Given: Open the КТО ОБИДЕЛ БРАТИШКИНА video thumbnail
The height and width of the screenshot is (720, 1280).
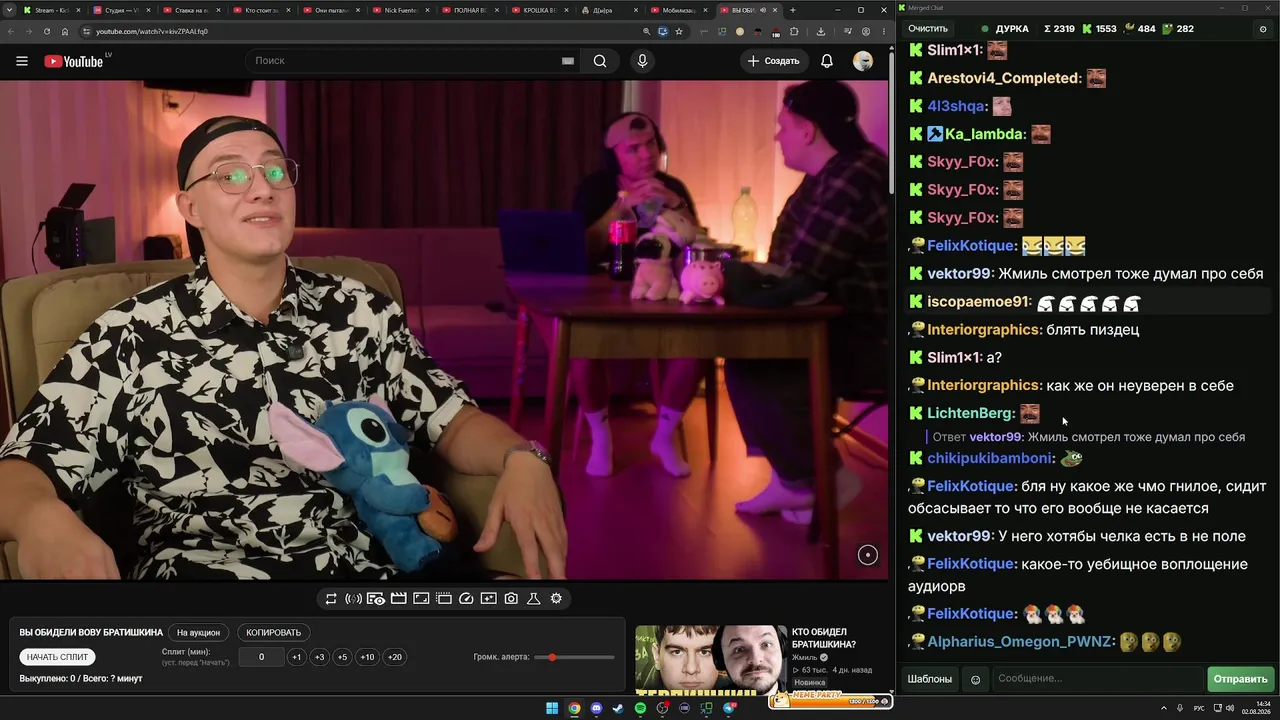Looking at the screenshot, I should coord(710,660).
